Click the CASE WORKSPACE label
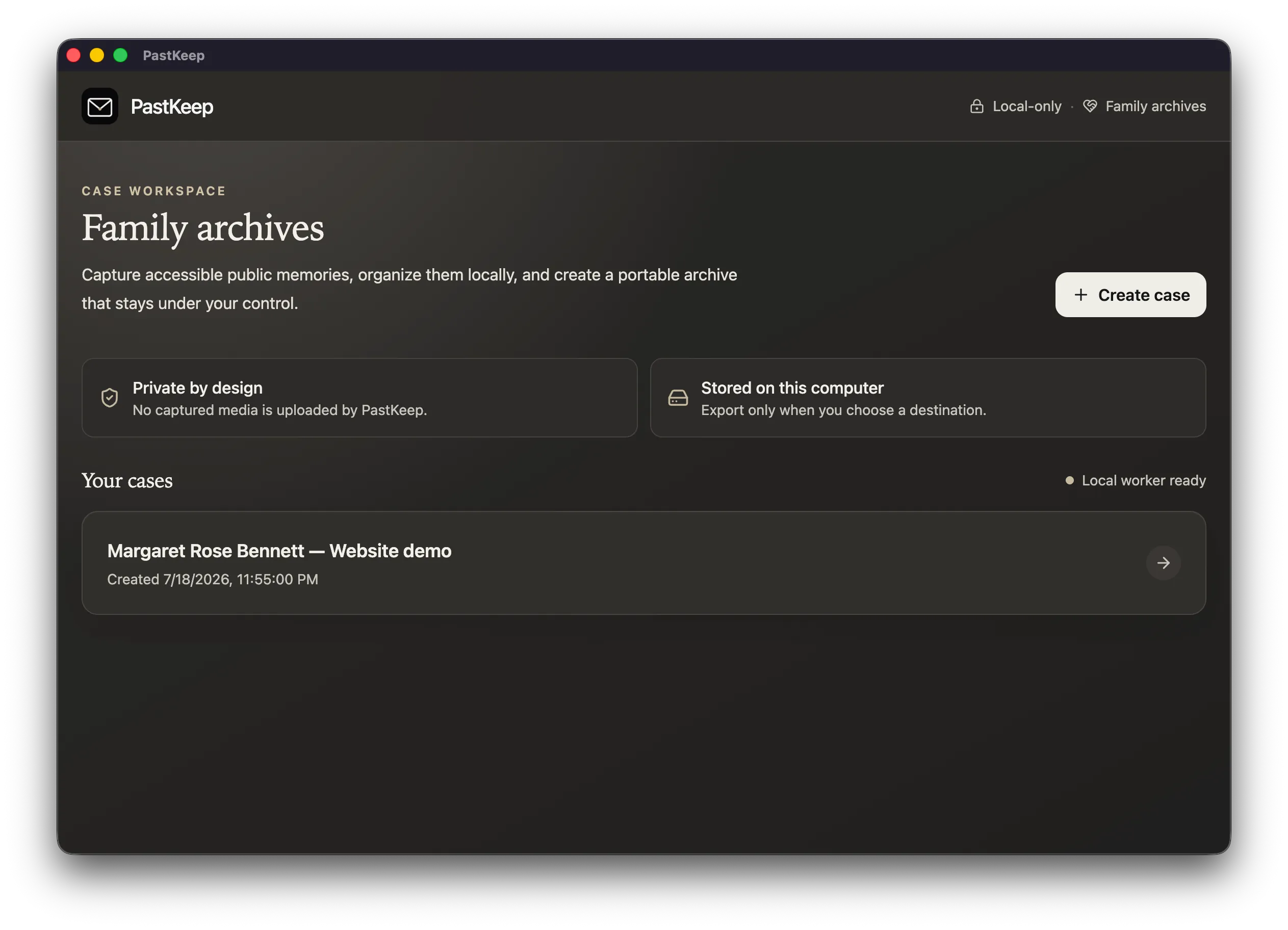Viewport: 1288px width, 930px height. pos(154,191)
